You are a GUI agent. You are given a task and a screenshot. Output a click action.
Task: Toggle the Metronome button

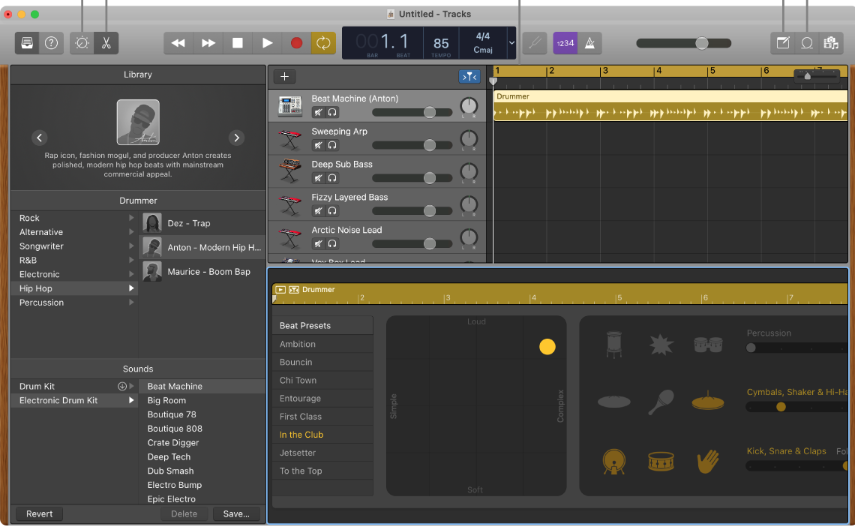[590, 43]
